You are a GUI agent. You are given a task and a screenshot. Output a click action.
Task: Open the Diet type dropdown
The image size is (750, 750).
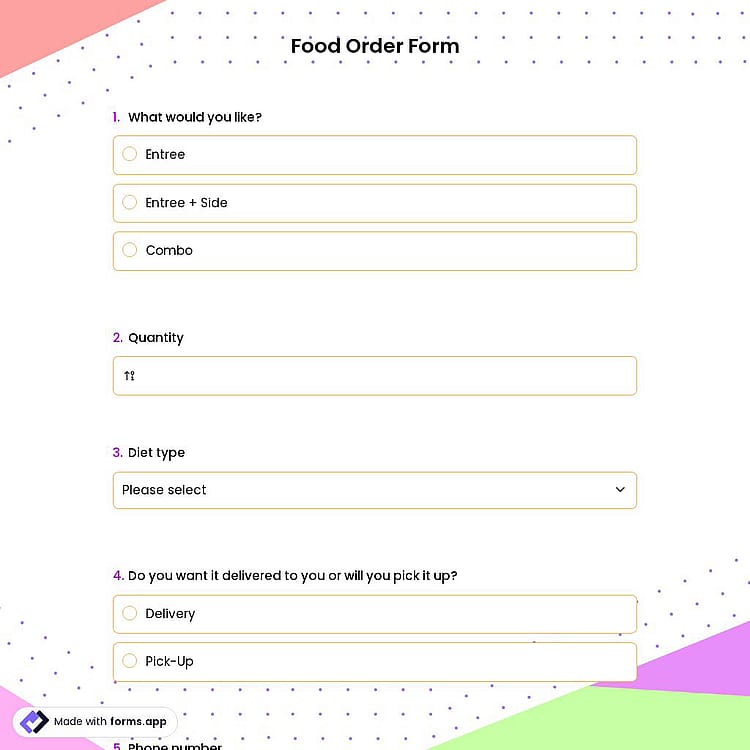click(375, 490)
